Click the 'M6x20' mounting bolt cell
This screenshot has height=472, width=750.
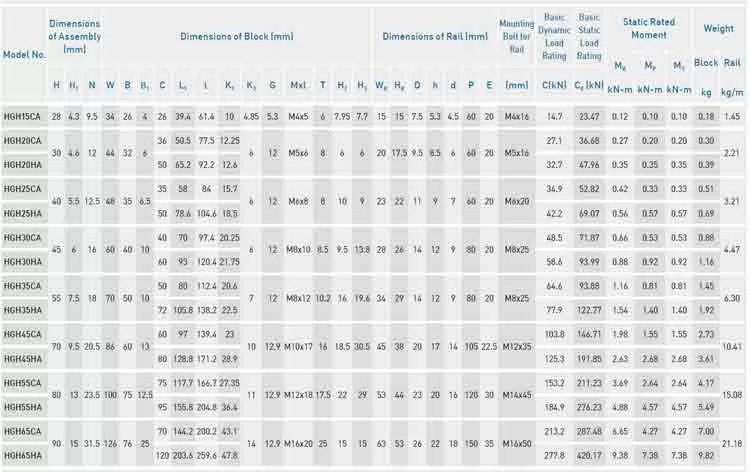(x=517, y=201)
